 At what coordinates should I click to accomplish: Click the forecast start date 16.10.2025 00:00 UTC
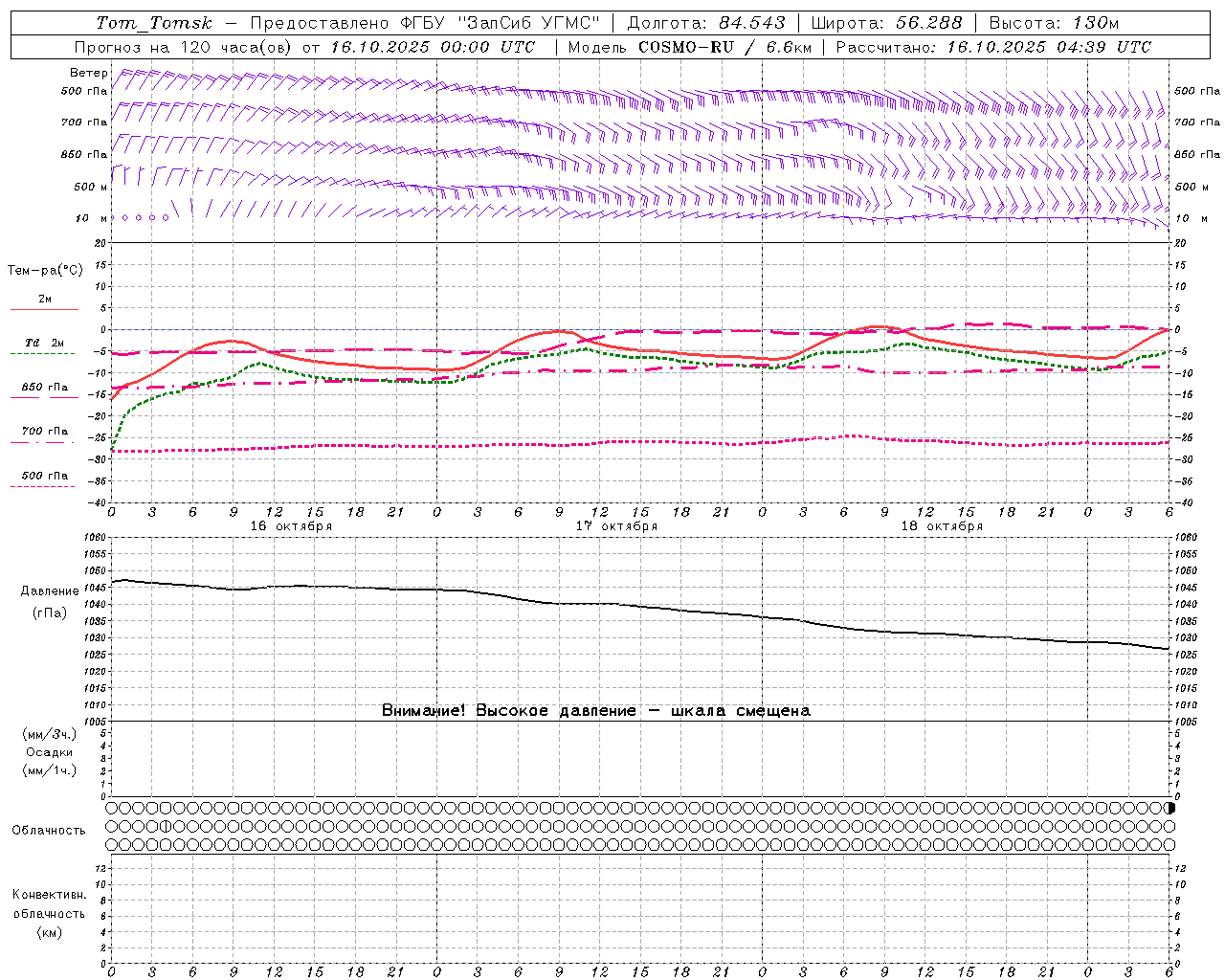tap(433, 47)
